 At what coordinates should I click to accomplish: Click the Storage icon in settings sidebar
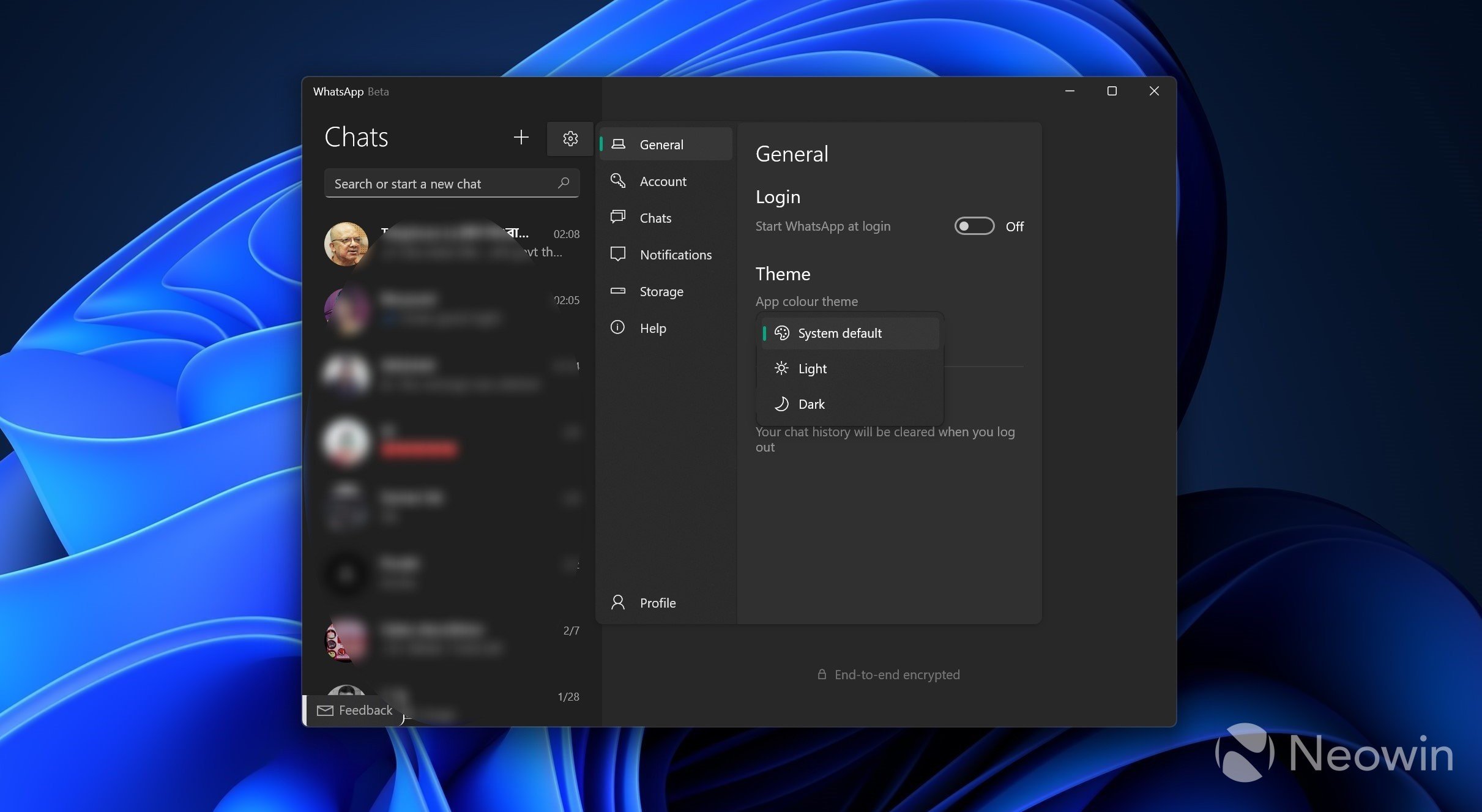tap(617, 291)
